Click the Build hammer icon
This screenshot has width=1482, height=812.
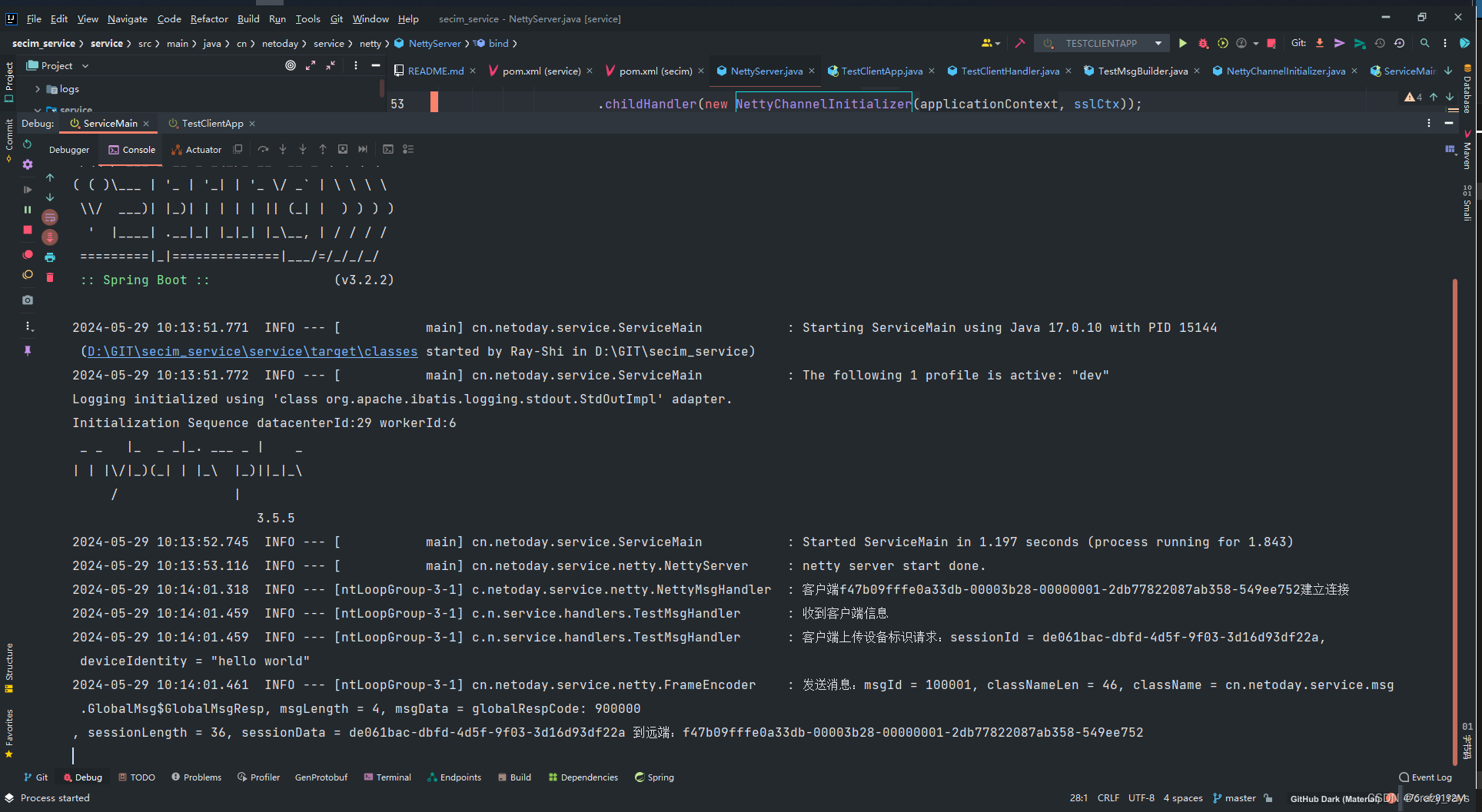[x=1020, y=44]
